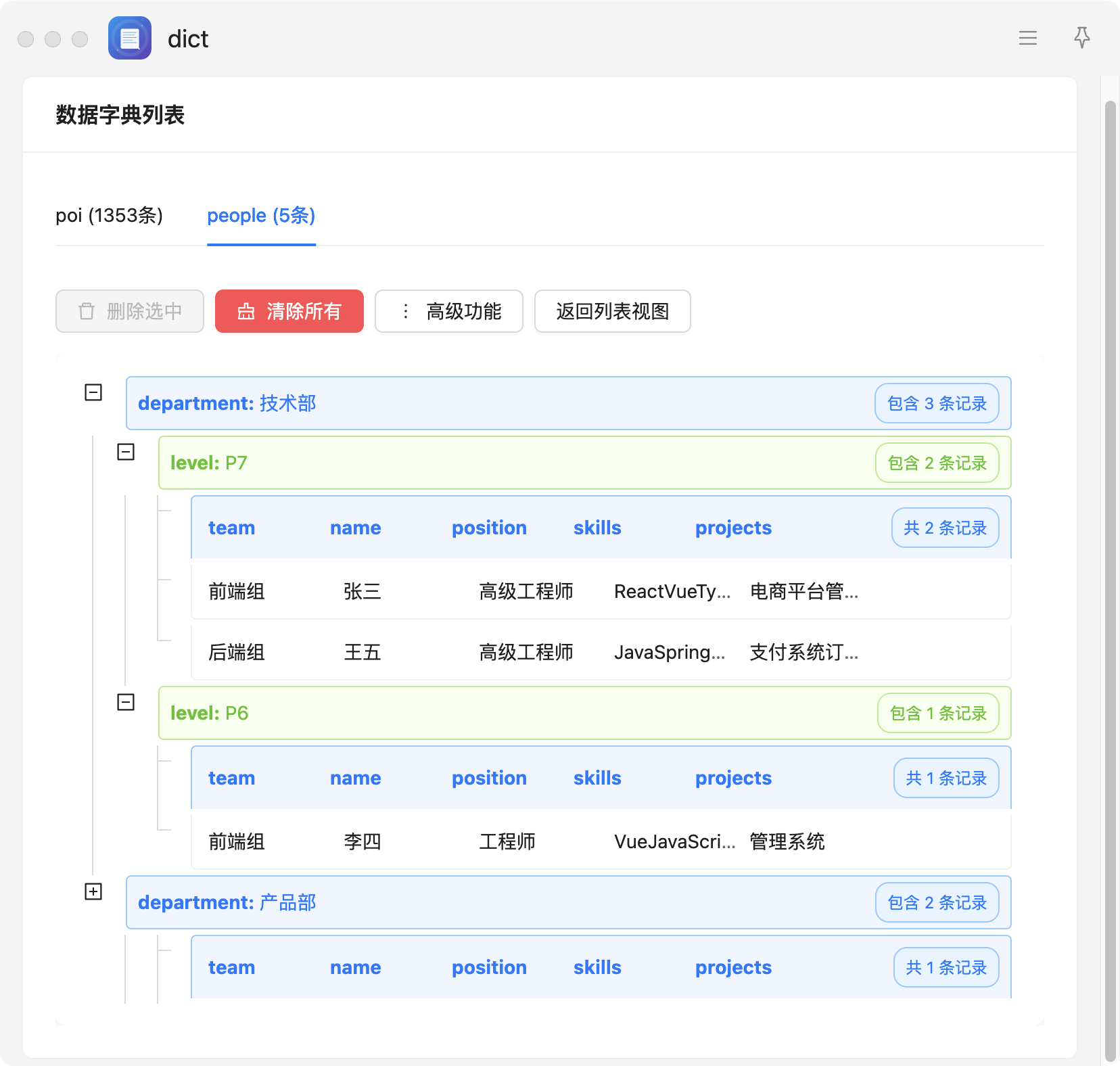Screen dimensions: 1120x1066
Task: Click the JavaSpring... skills cell
Action: (670, 652)
